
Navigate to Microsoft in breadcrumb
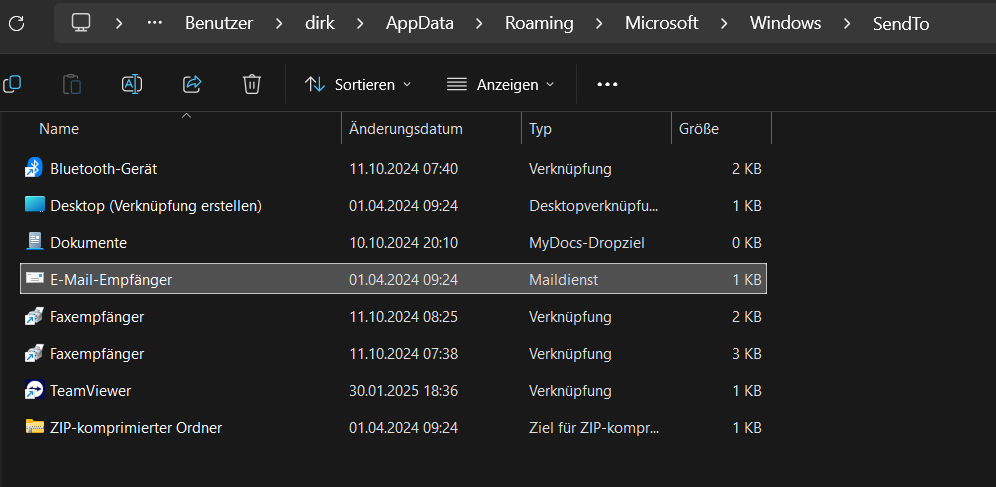[661, 23]
